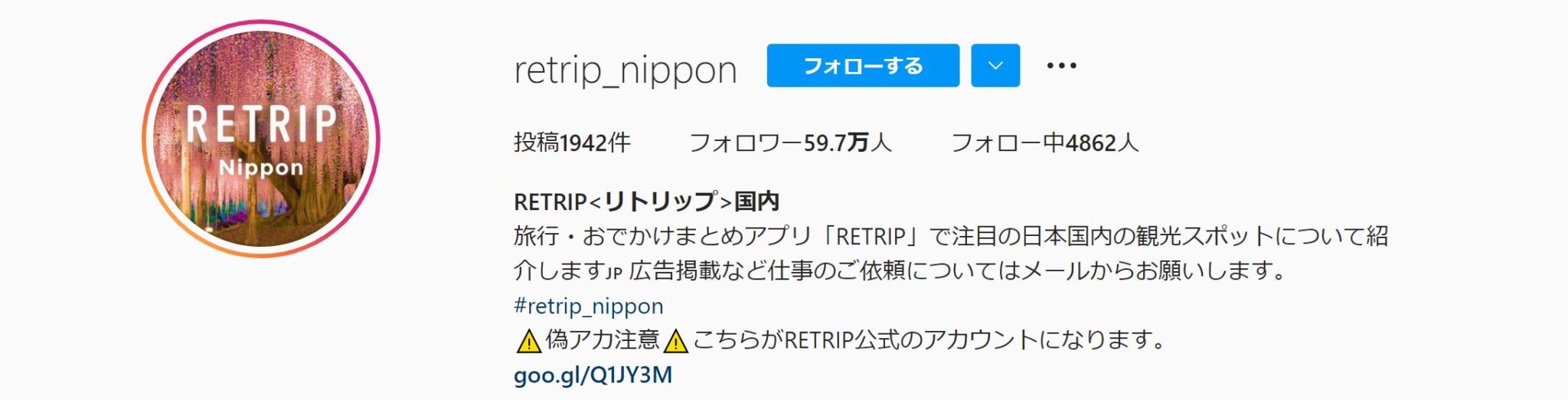Open the goo.gl/Q1JY3M link

[x=593, y=375]
